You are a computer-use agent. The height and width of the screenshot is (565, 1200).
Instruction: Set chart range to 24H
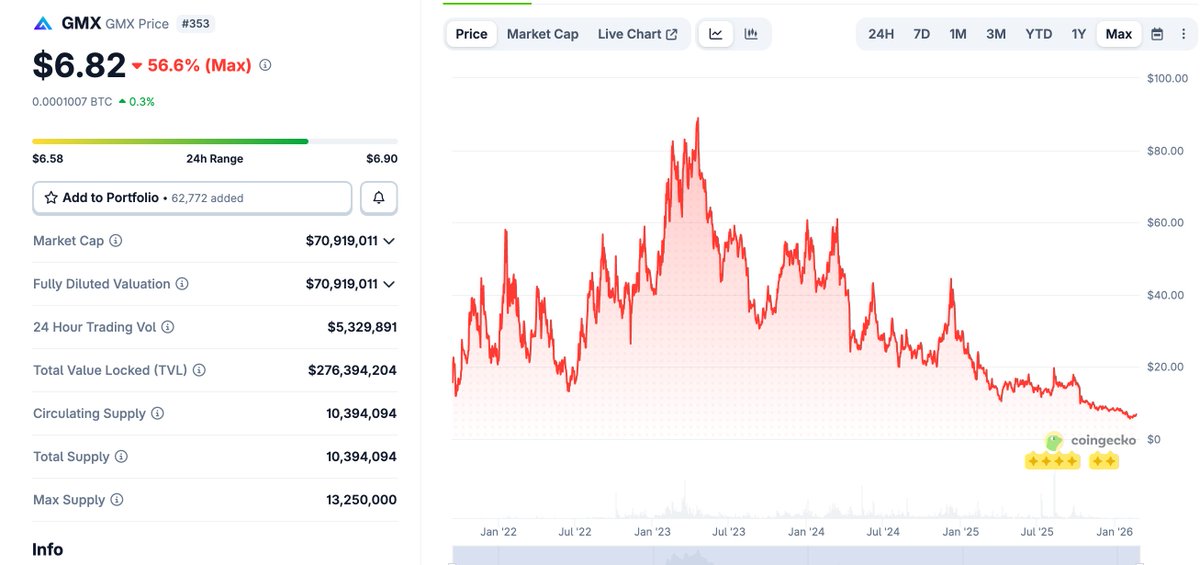click(x=881, y=34)
